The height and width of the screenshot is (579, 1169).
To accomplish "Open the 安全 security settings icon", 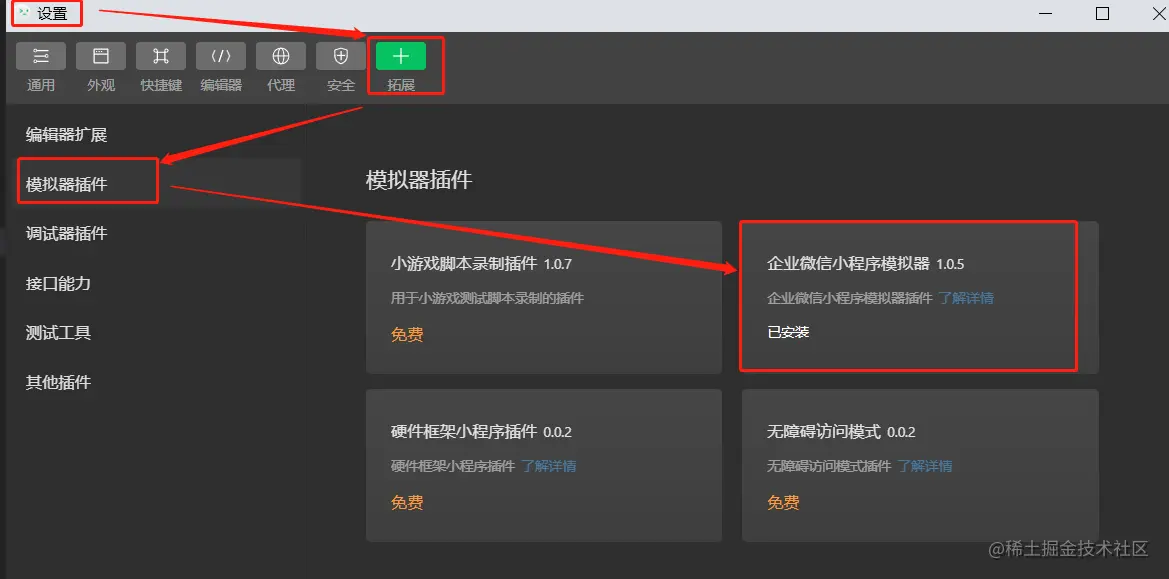I will tap(341, 56).
